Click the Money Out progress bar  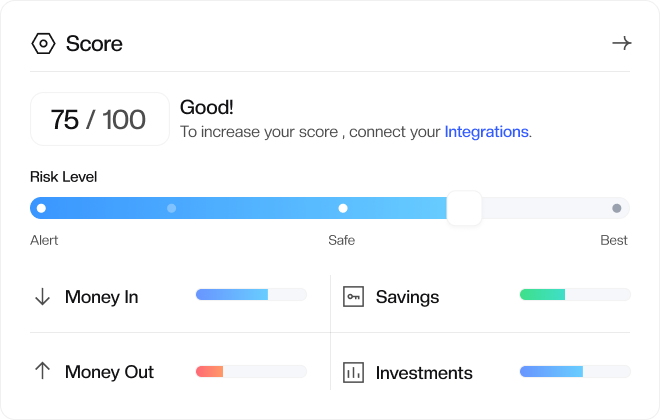point(251,371)
